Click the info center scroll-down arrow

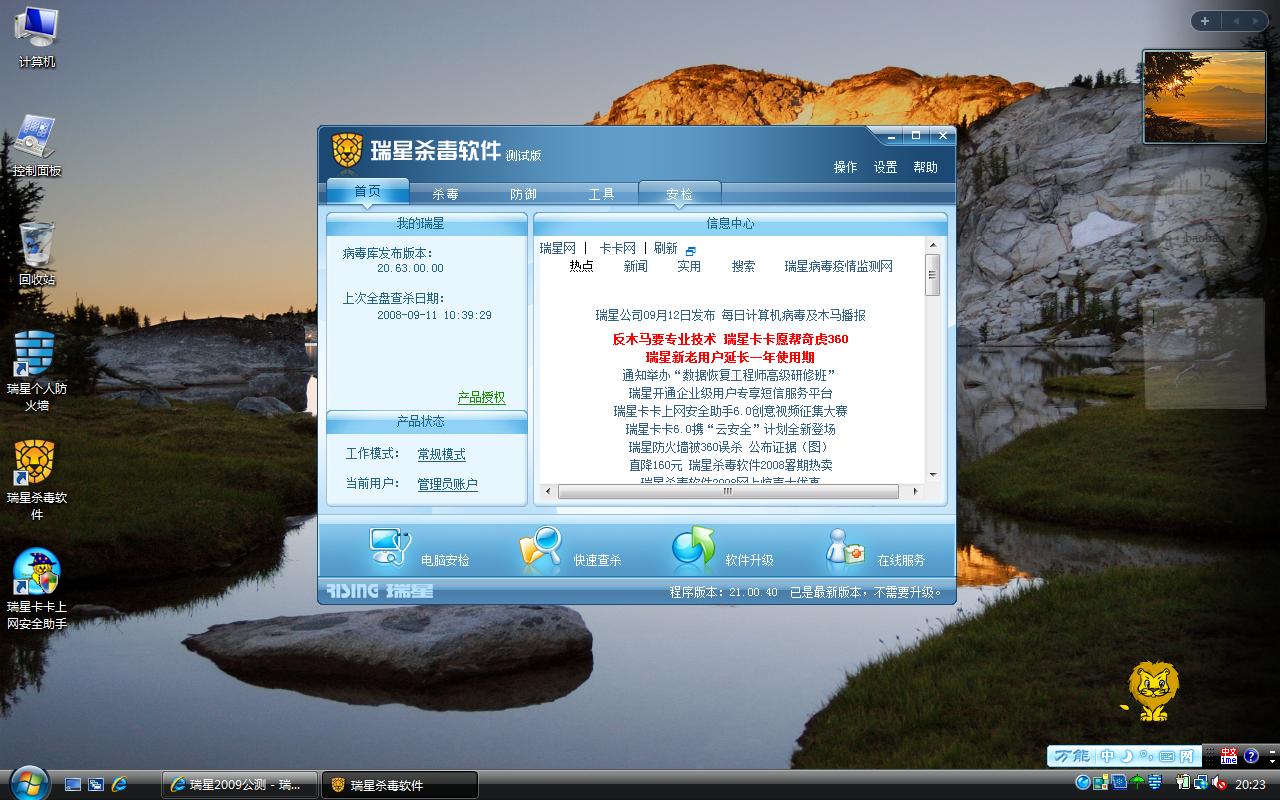[x=933, y=474]
